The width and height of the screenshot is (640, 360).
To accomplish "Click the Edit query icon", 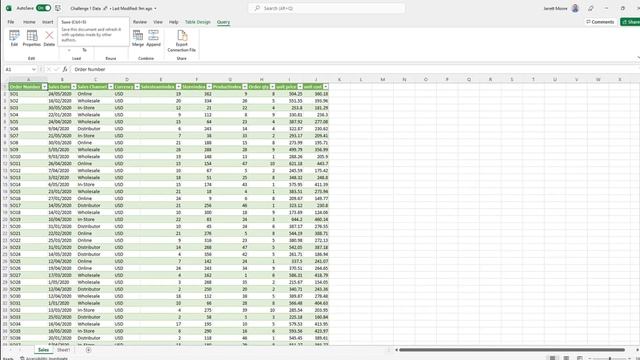I will tap(14, 38).
